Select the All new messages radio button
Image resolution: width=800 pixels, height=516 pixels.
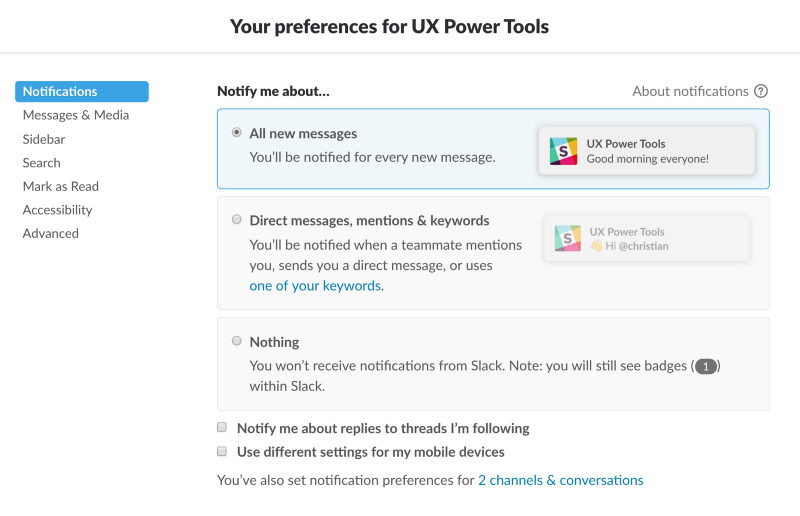pyautogui.click(x=237, y=132)
